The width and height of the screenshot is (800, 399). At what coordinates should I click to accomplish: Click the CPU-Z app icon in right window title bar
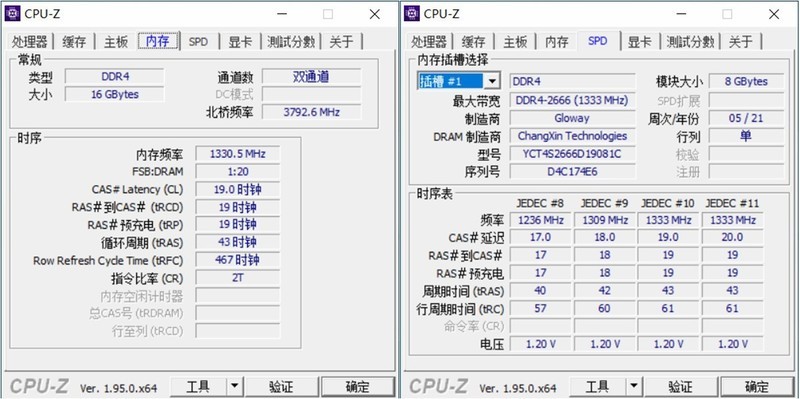click(x=412, y=14)
